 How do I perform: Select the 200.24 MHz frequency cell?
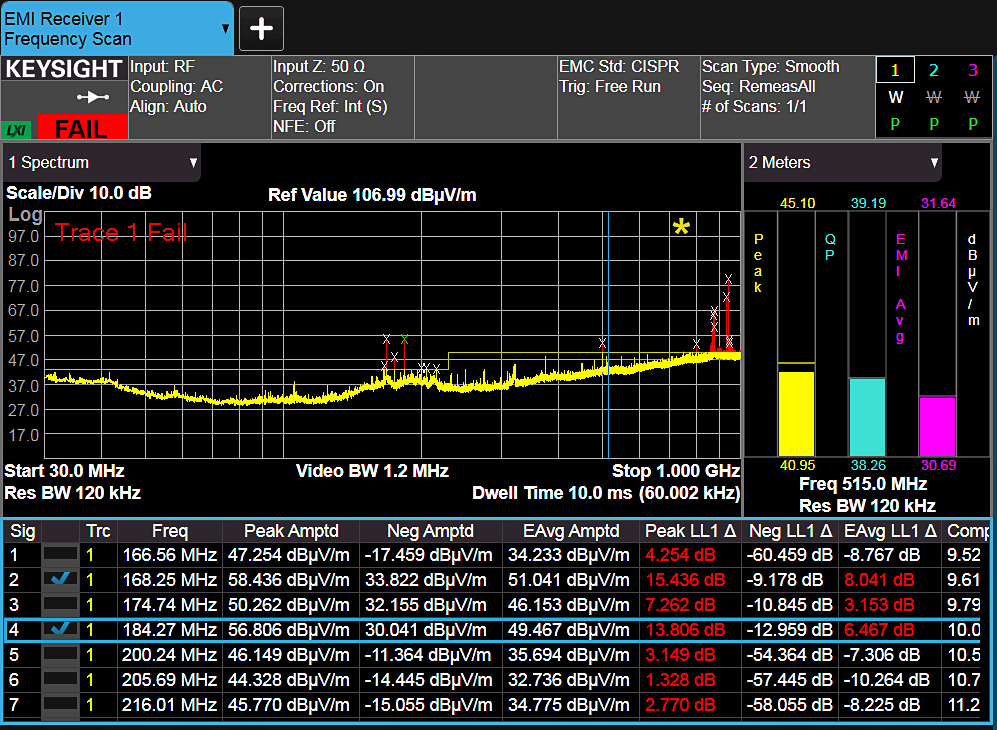point(169,654)
